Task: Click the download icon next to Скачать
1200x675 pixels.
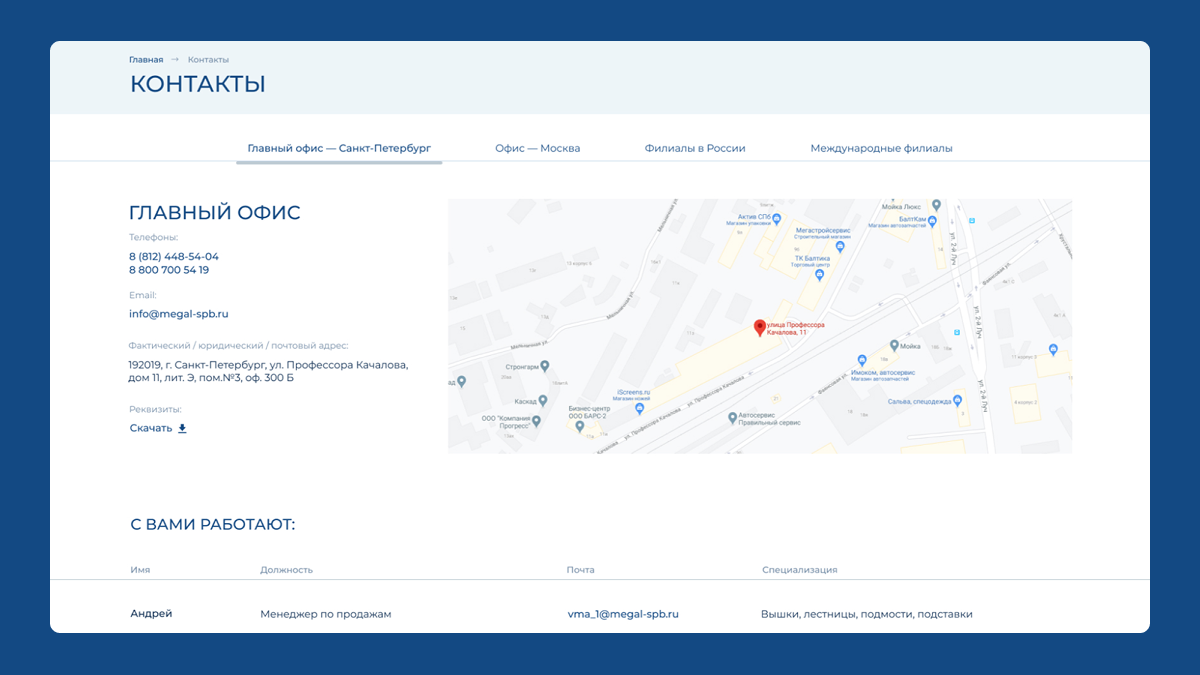Action: [182, 429]
